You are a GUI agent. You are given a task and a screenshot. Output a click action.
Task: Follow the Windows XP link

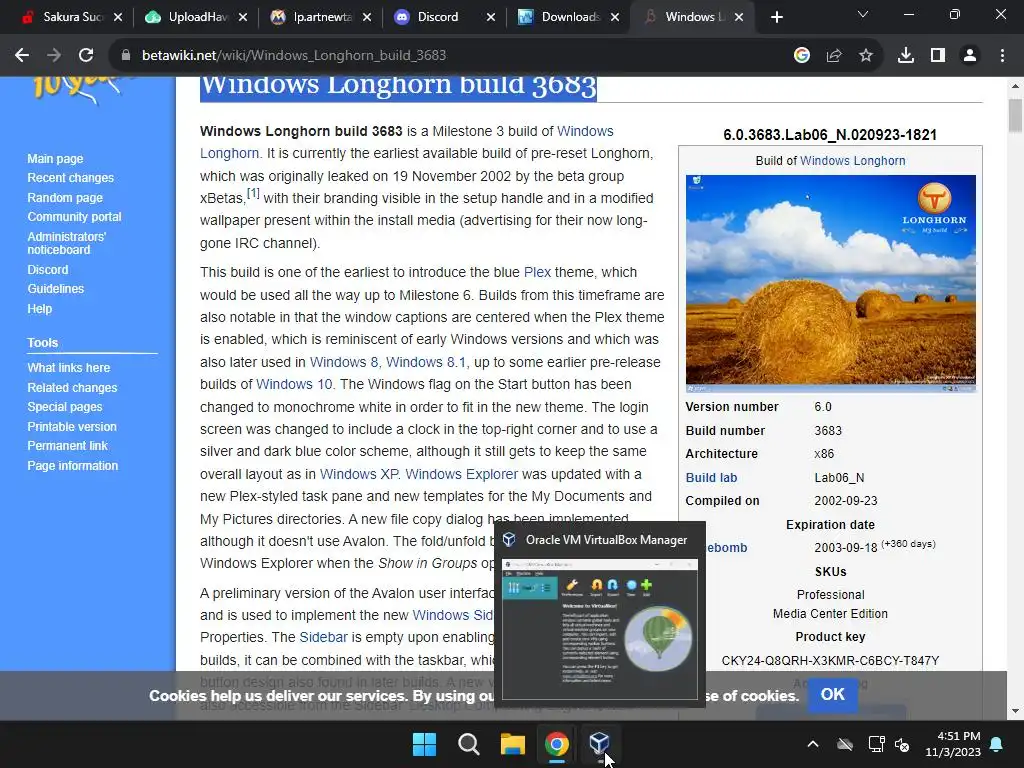pos(359,474)
